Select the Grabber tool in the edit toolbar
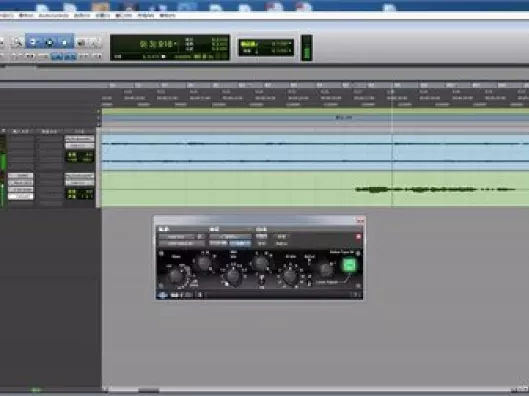Screen dimensions: 529x396 [x=65, y=42]
